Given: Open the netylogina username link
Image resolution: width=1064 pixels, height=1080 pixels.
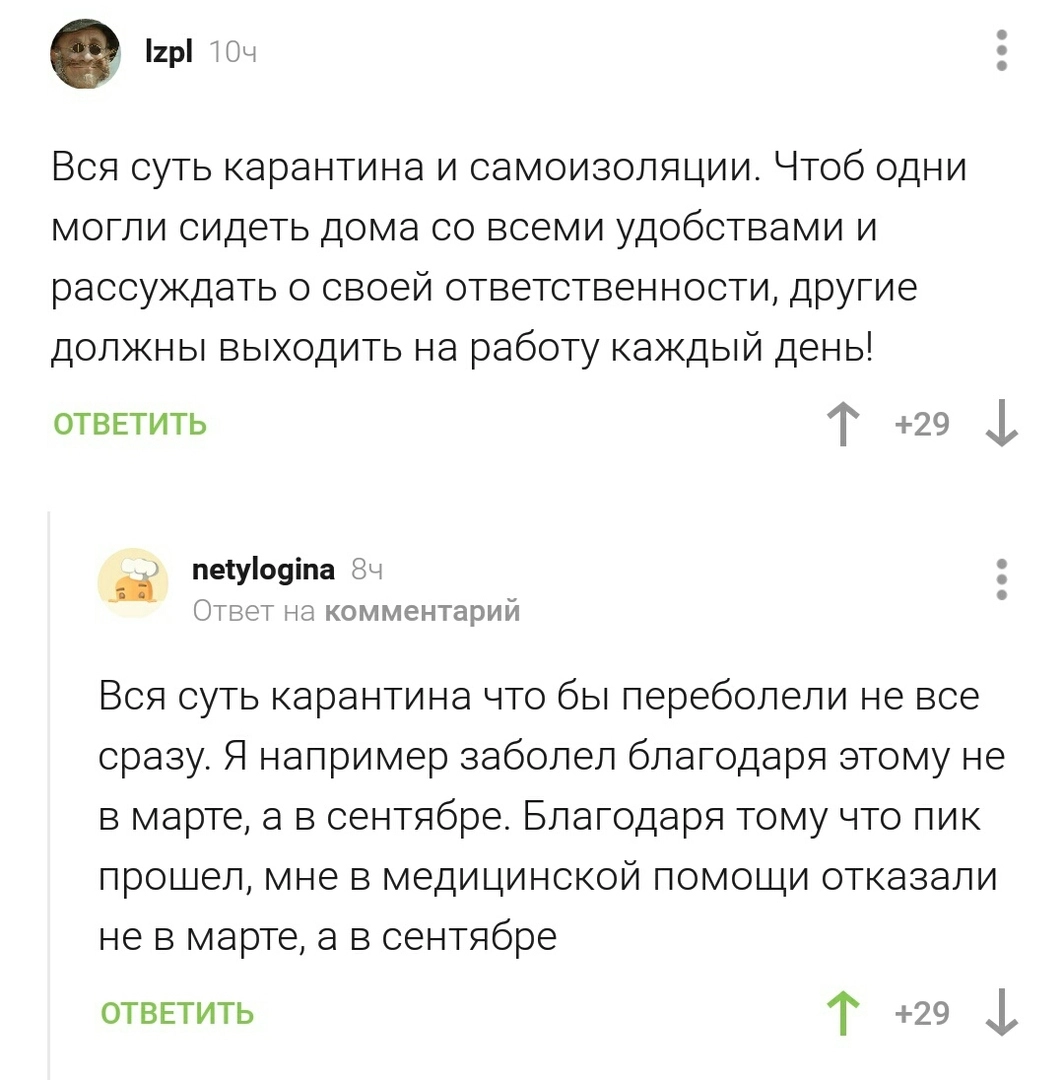Looking at the screenshot, I should pyautogui.click(x=263, y=570).
